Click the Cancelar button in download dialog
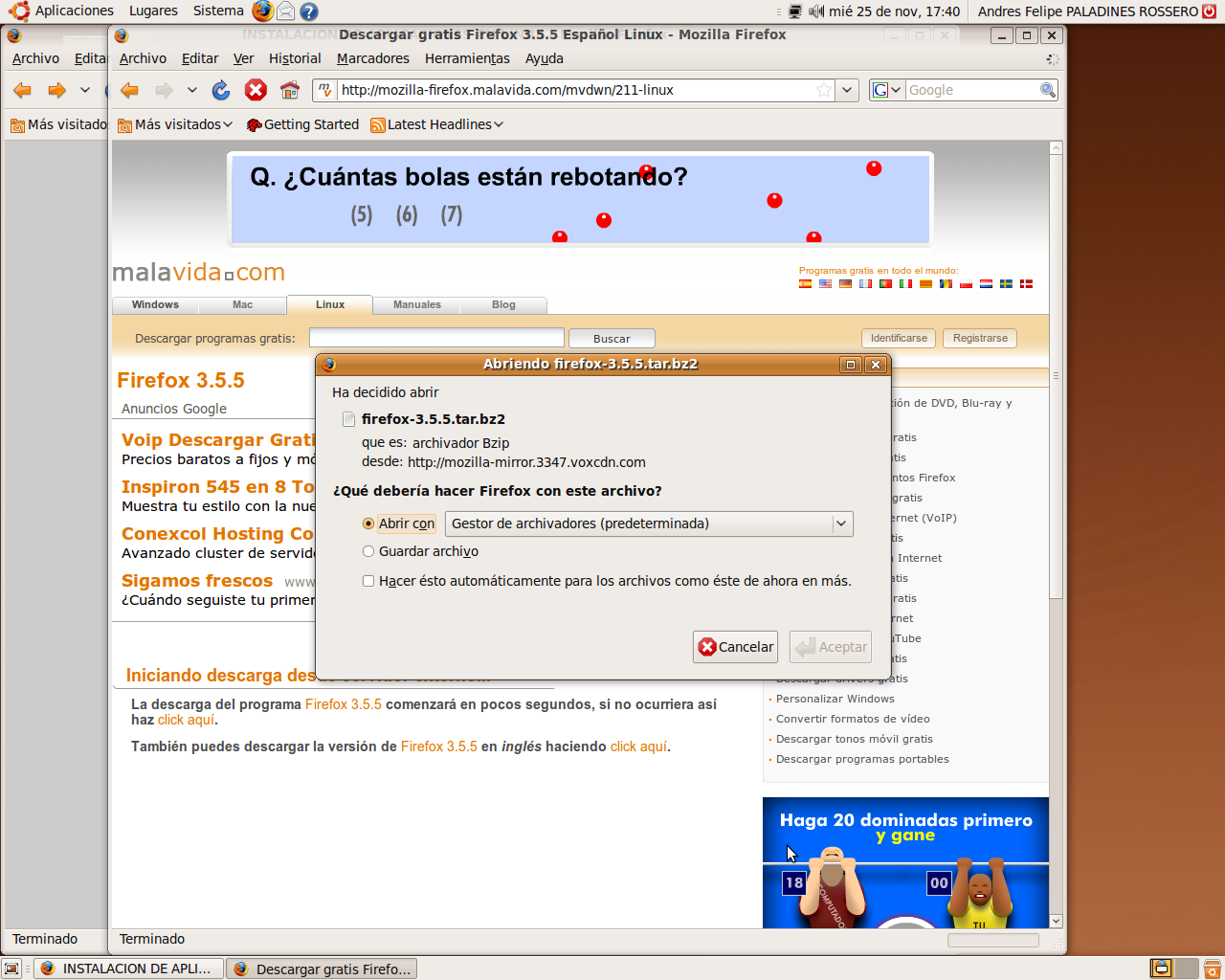 pos(735,647)
